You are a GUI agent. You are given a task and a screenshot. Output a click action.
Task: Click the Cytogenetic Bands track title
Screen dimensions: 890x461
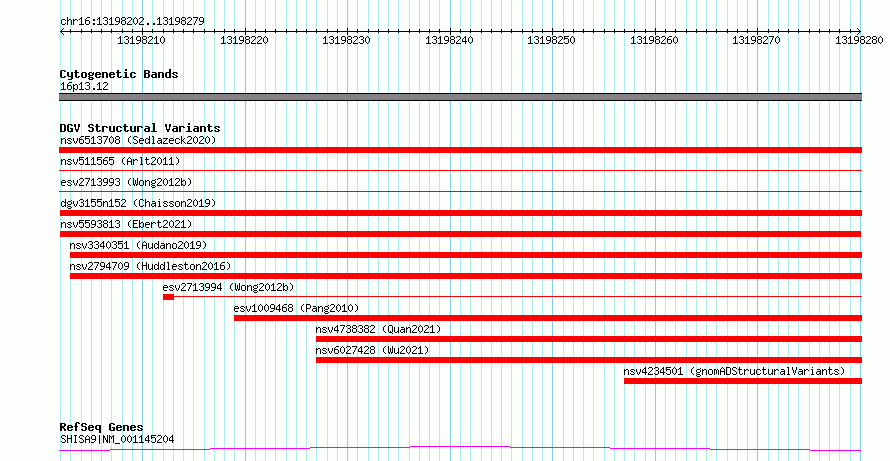[x=119, y=74]
